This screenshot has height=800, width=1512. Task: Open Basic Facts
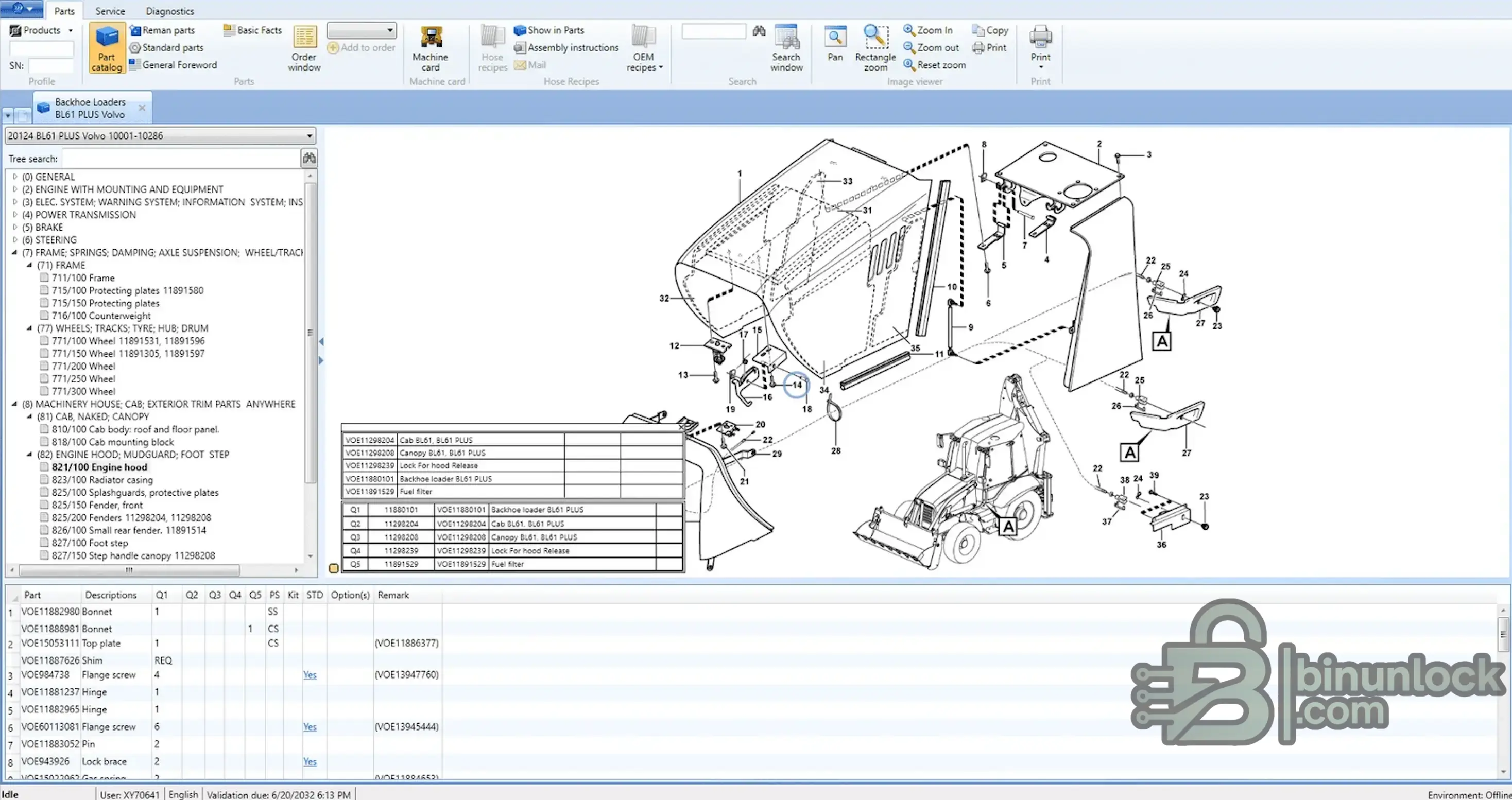(x=252, y=30)
